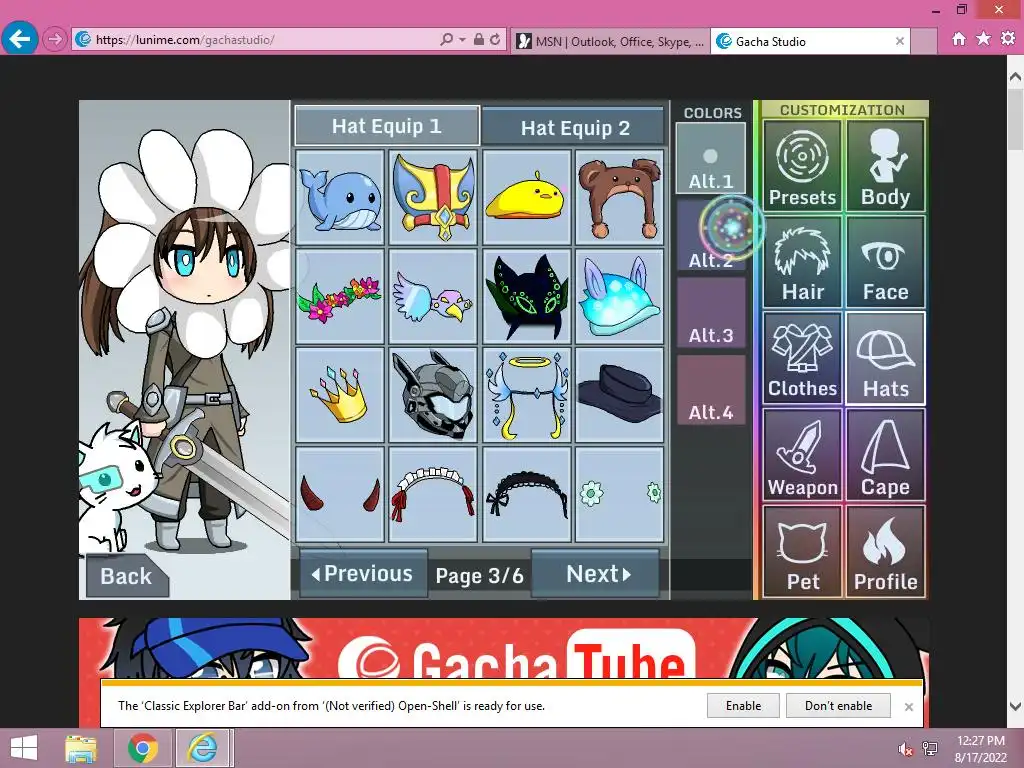Click the page scrollbar down arrow
This screenshot has height=768, width=1024.
tap(1016, 706)
